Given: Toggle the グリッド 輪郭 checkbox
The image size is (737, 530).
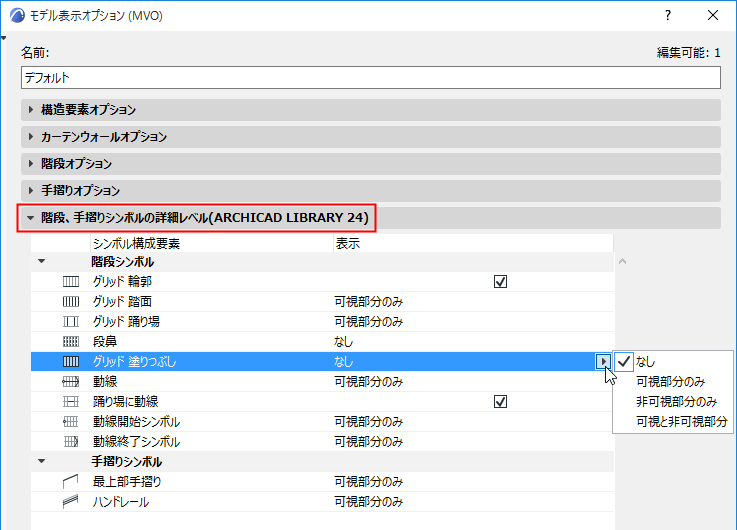Looking at the screenshot, I should 501,282.
